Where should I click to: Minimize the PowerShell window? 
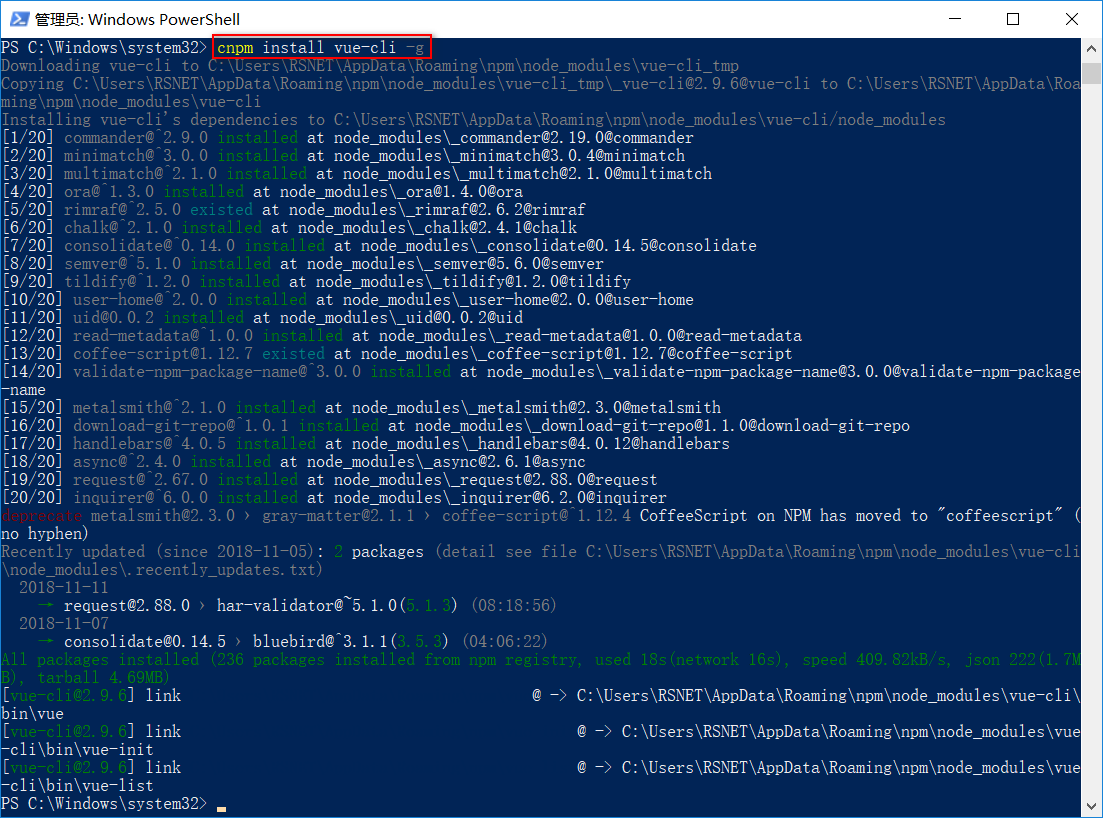(x=955, y=19)
